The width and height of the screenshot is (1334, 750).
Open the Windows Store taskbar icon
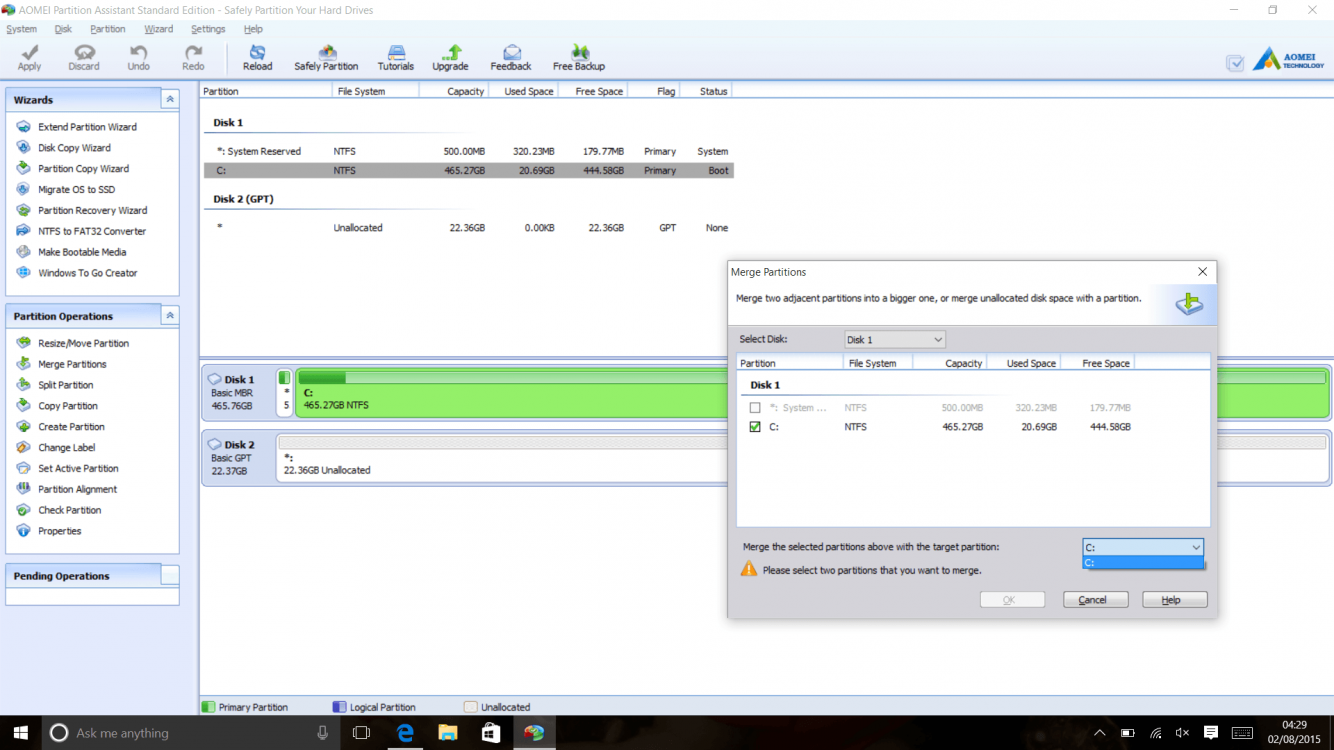pos(491,733)
